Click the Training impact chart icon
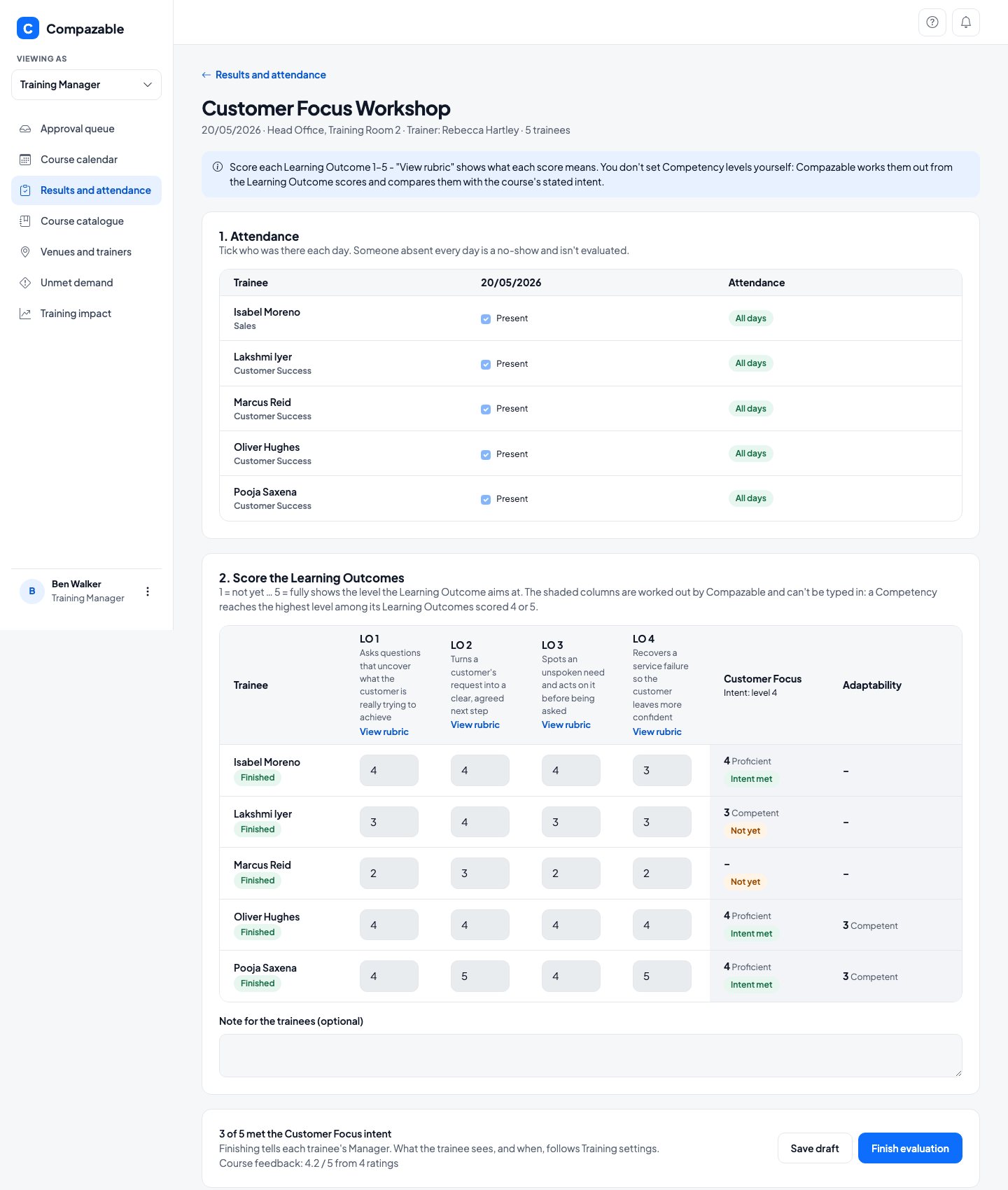 25,314
